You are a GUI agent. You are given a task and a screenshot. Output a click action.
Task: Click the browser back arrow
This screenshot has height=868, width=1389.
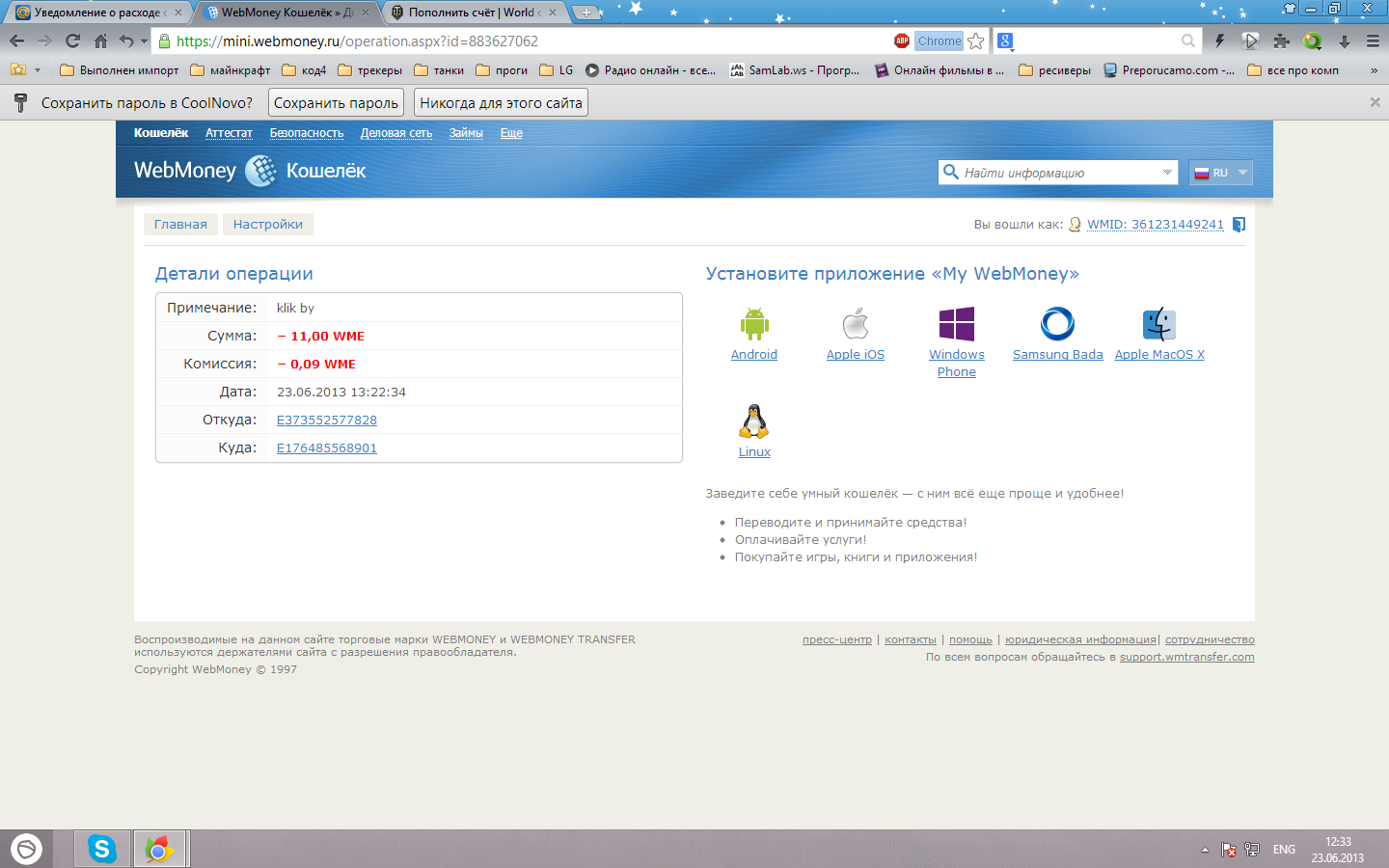[16, 41]
